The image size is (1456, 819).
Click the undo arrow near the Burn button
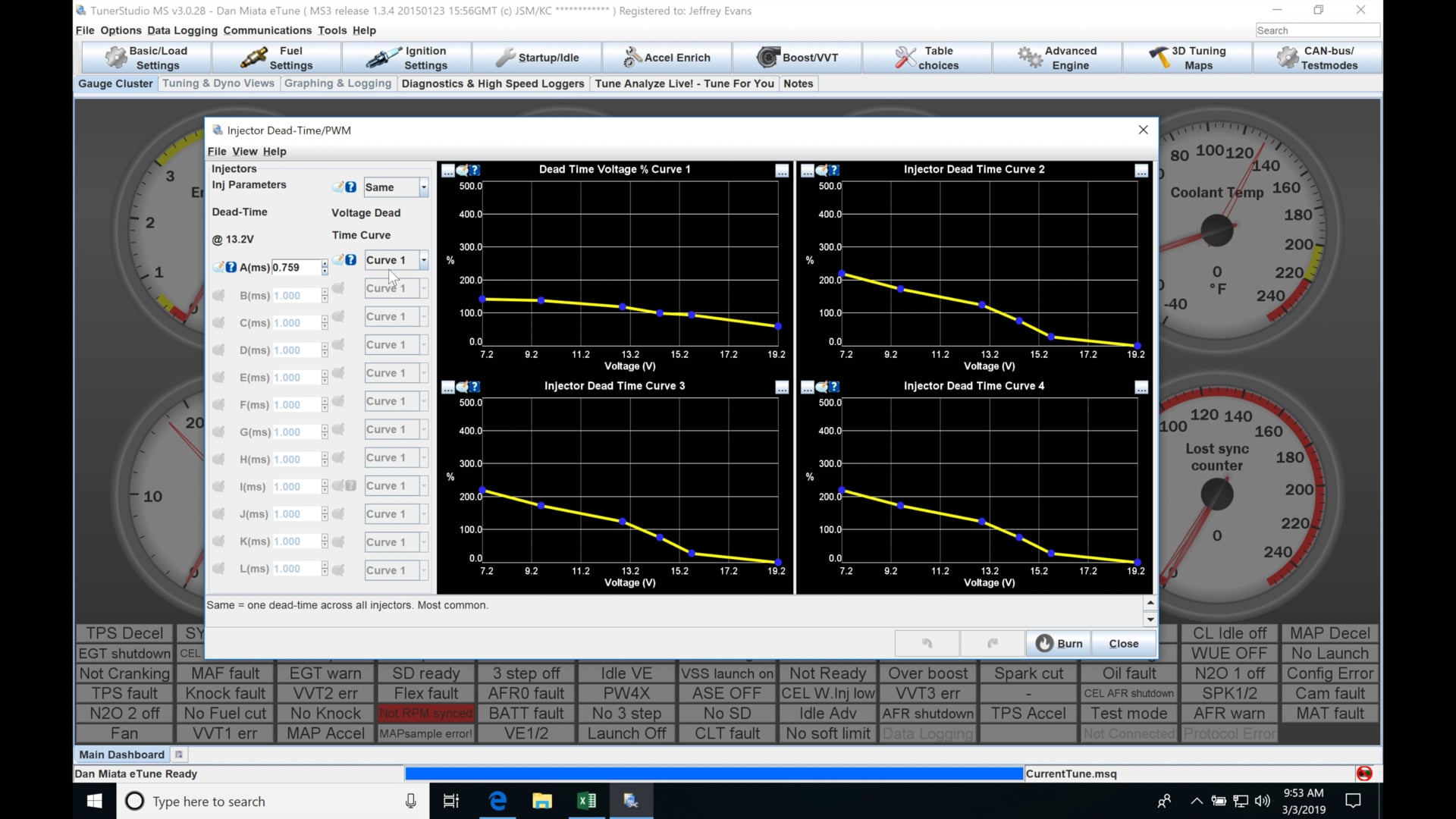(x=926, y=643)
